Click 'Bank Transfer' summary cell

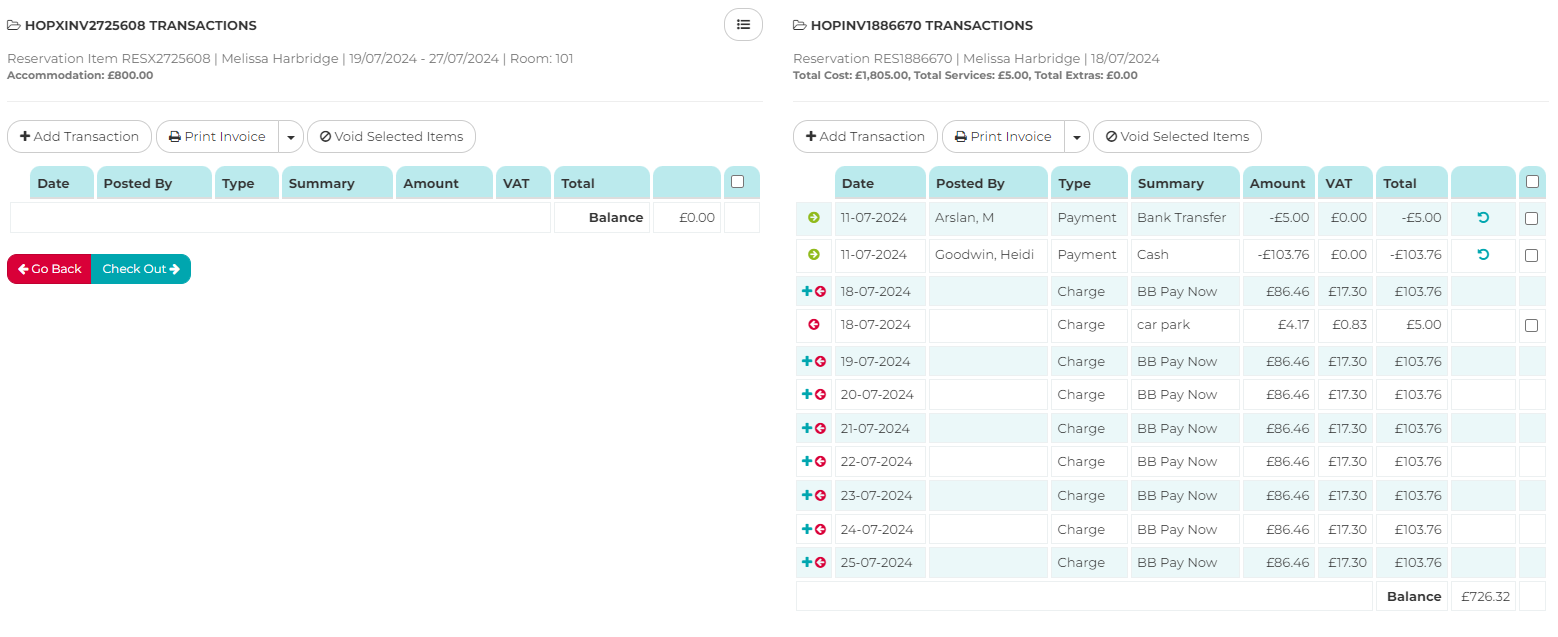click(x=1185, y=218)
